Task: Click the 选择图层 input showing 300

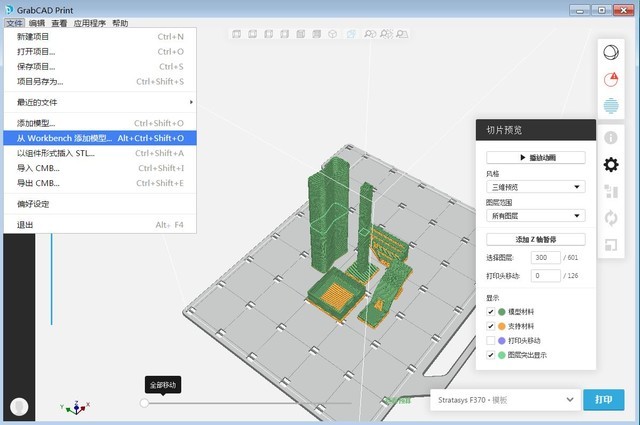Action: pos(545,258)
